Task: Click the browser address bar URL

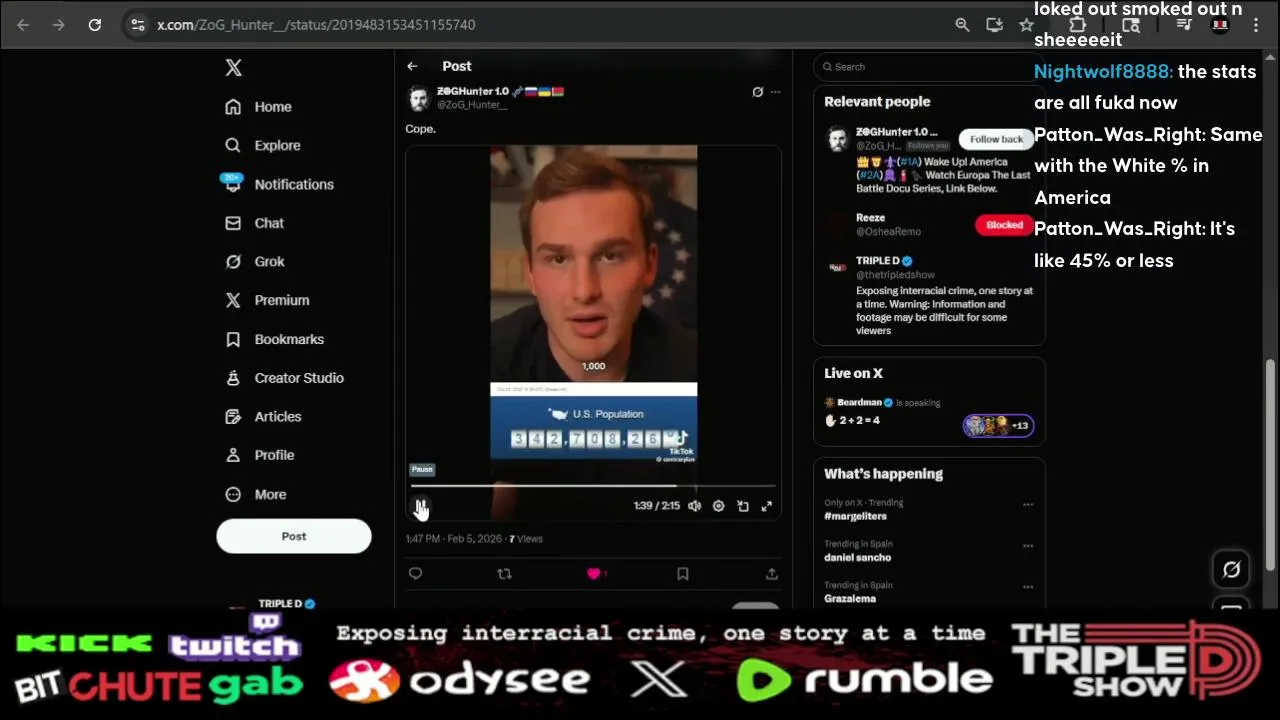Action: point(316,25)
